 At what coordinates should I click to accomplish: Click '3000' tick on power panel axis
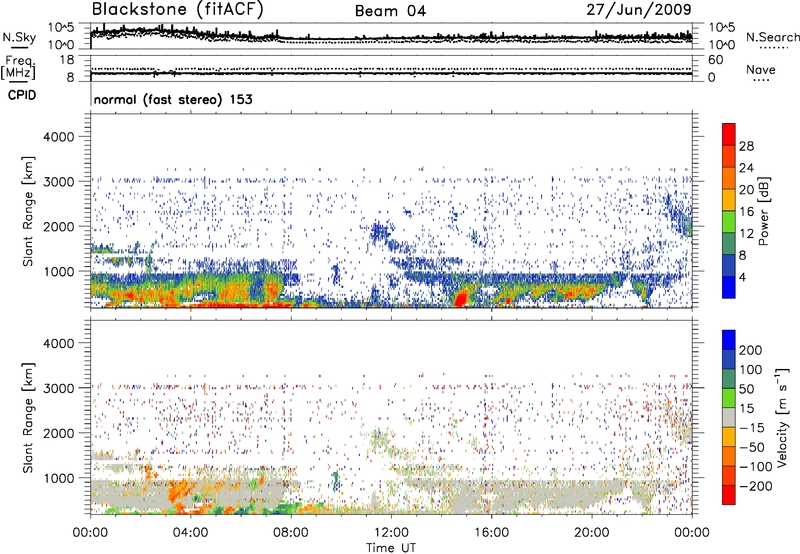(59, 182)
